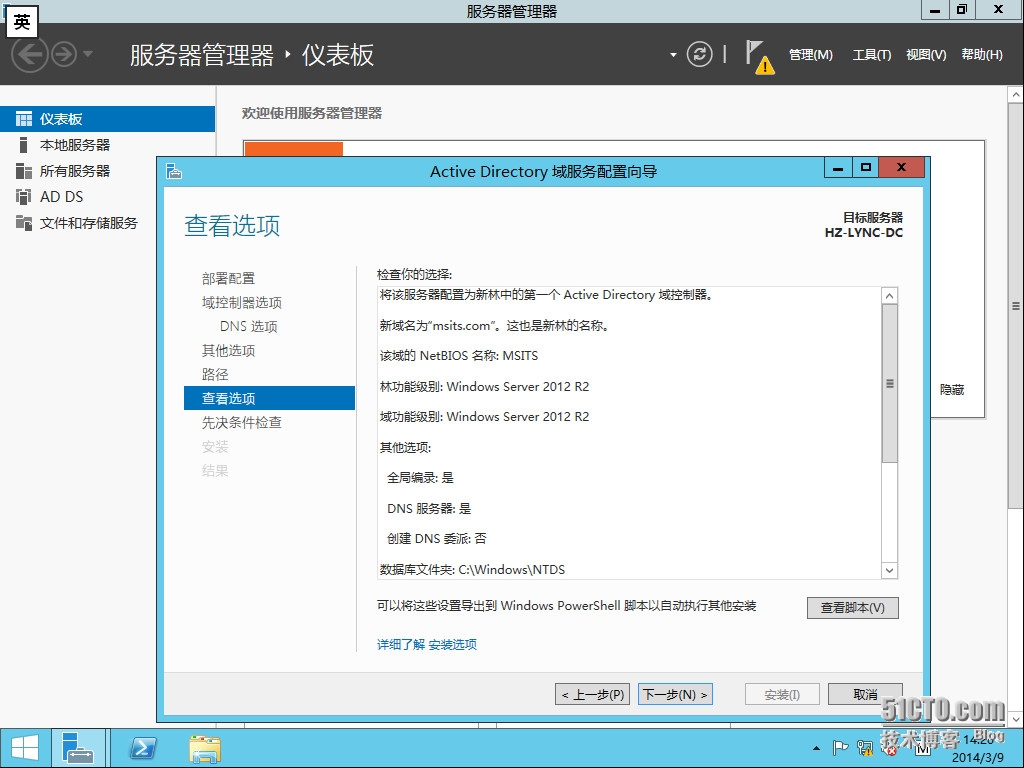Click the back navigation arrow in Server Manager
Screen dimensions: 1024x768
pos(29,54)
